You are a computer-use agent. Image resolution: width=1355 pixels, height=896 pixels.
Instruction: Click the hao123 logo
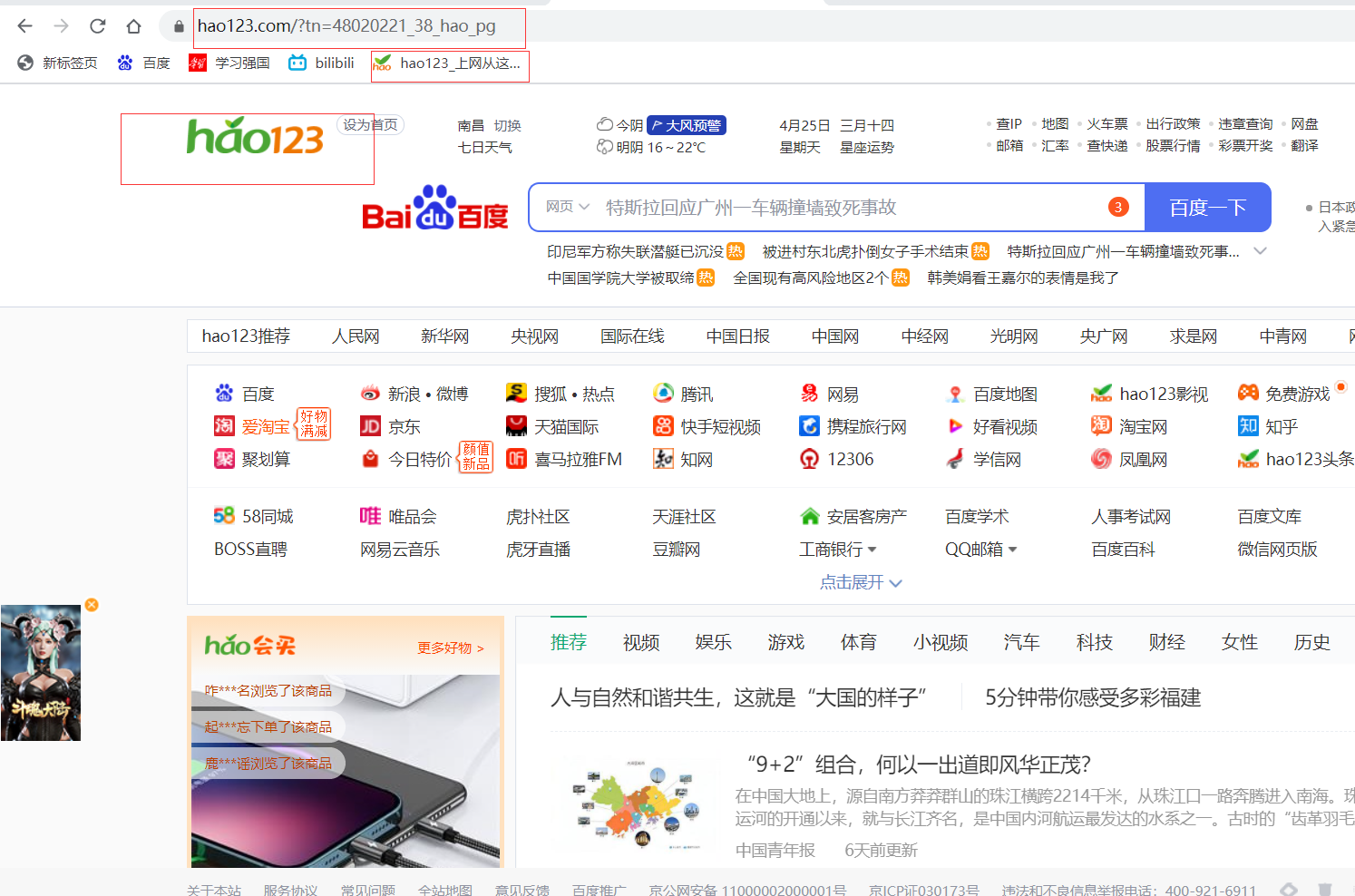(255, 137)
